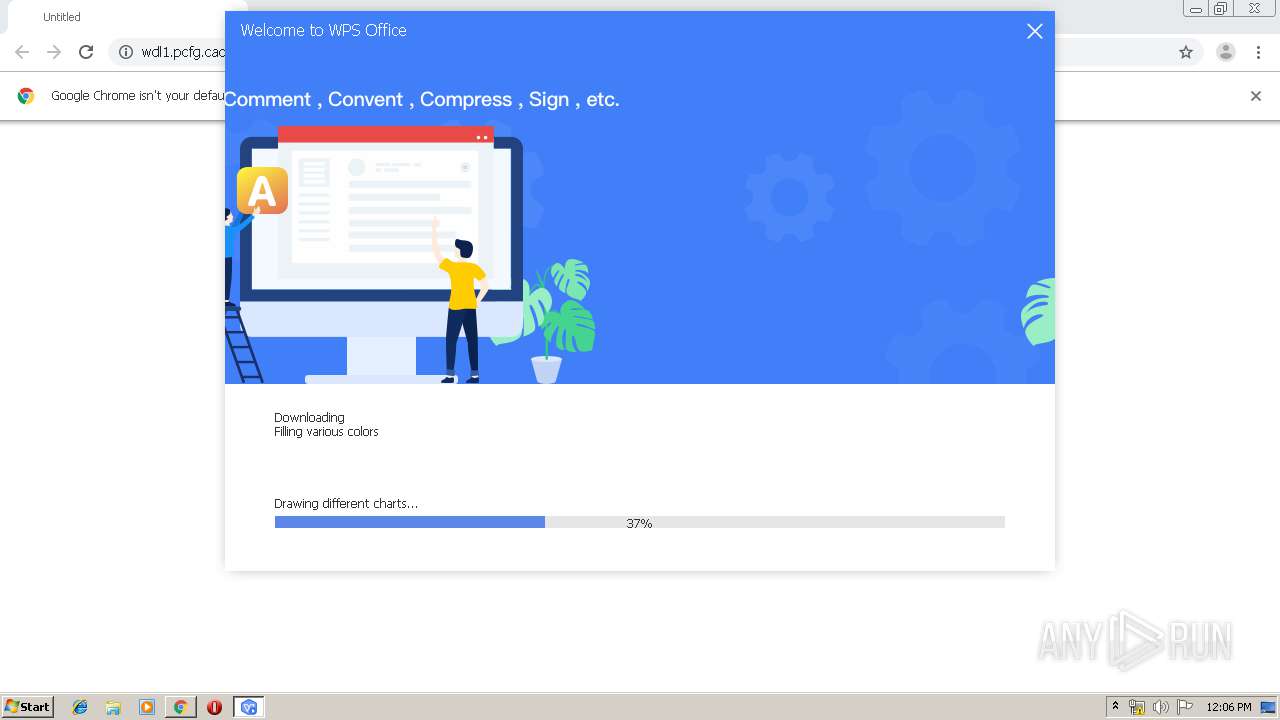Open the Chrome profile avatar menu
The height and width of the screenshot is (720, 1280).
point(1226,52)
